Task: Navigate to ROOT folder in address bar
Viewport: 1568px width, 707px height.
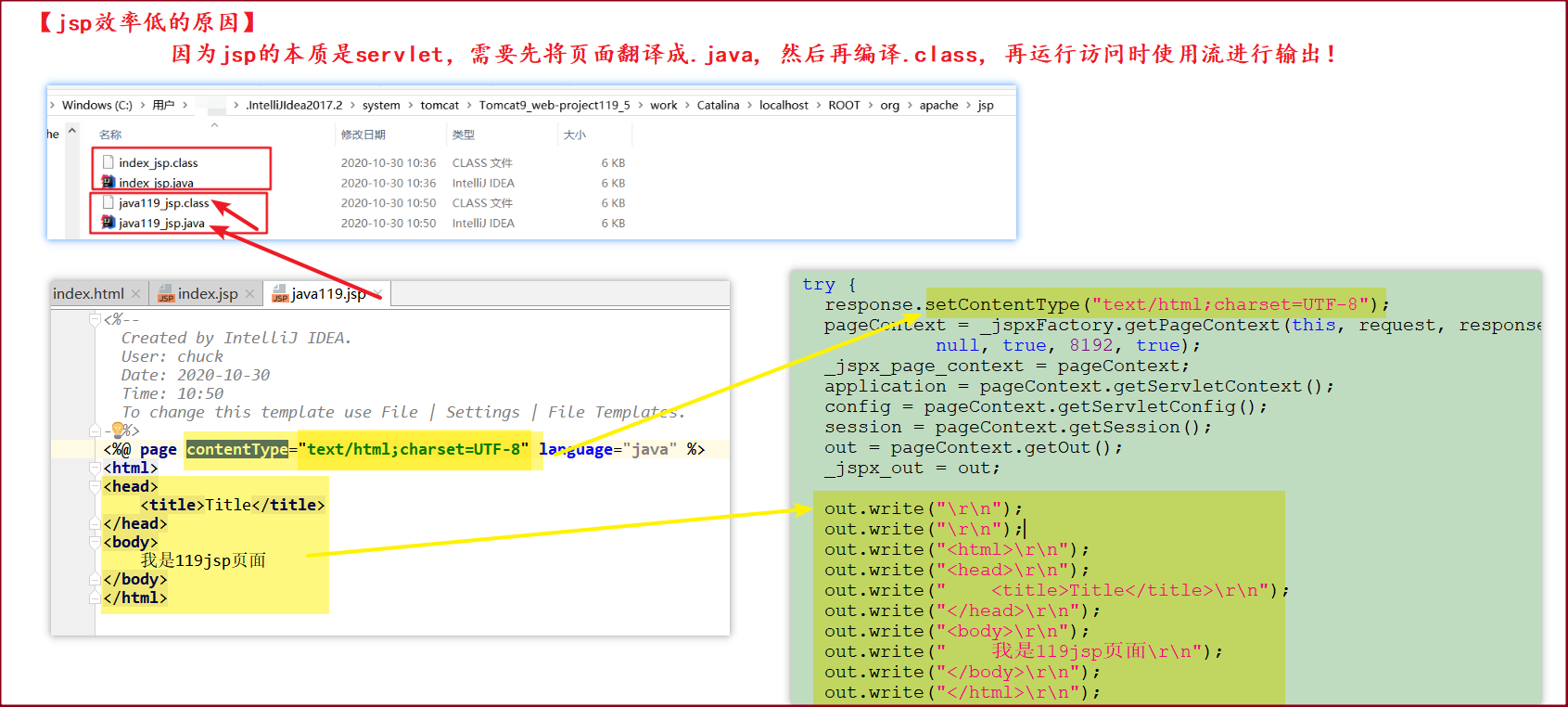Action: [x=844, y=106]
